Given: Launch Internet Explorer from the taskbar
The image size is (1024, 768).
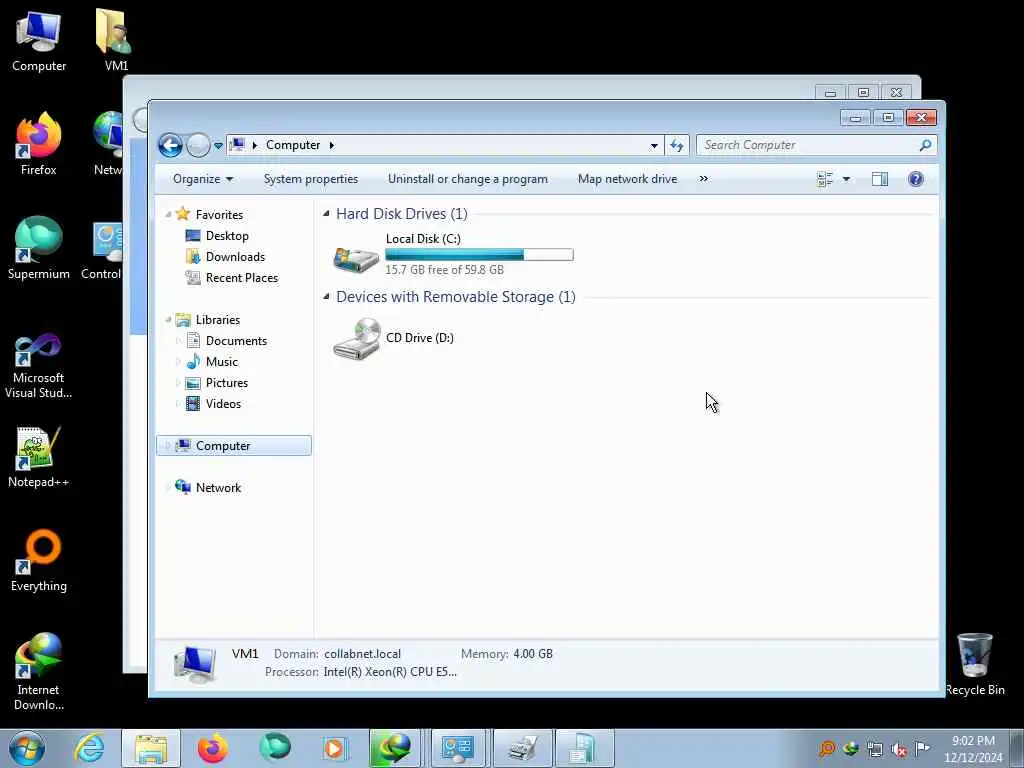Looking at the screenshot, I should (89, 748).
